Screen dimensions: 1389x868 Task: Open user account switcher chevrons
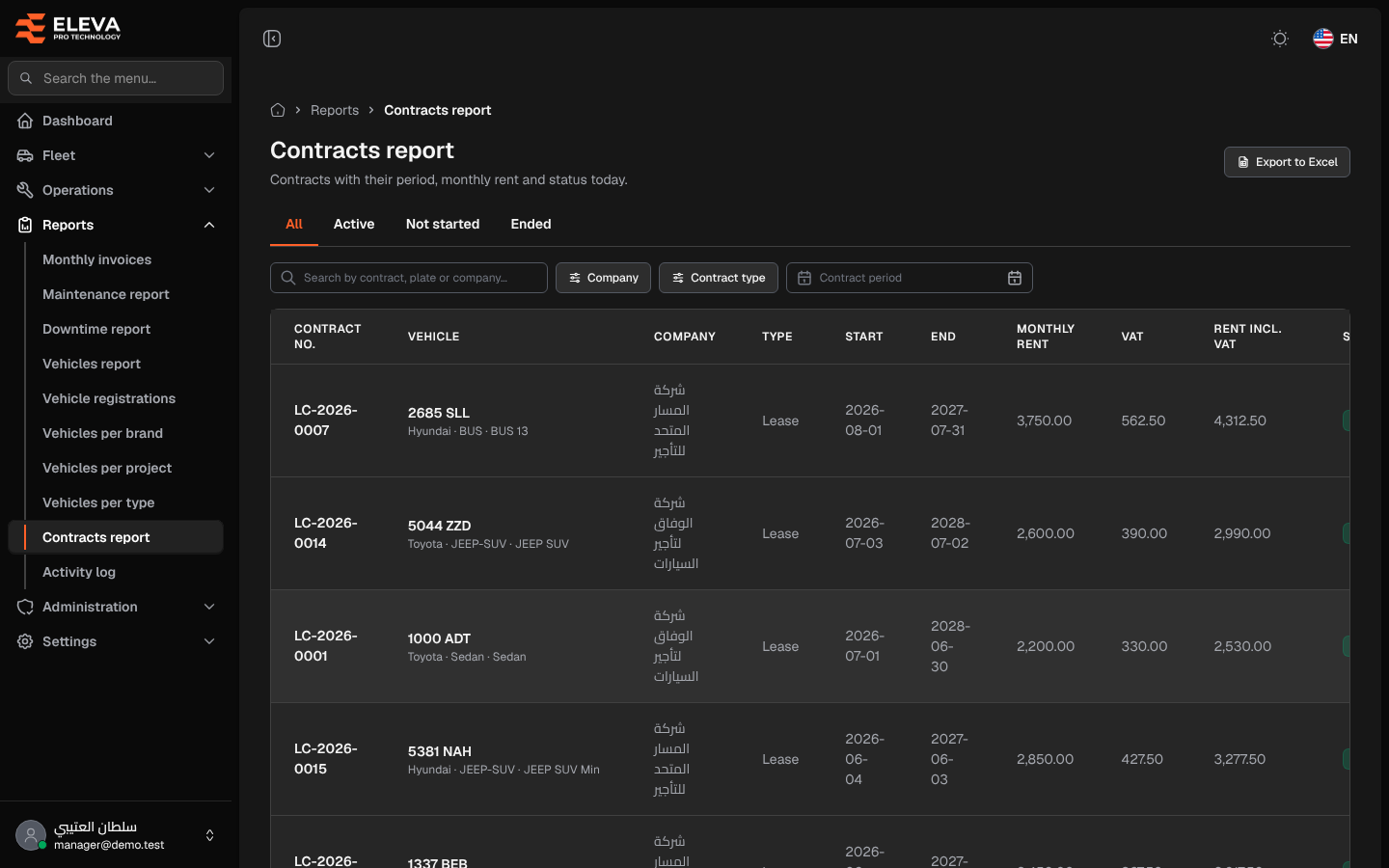click(x=209, y=835)
